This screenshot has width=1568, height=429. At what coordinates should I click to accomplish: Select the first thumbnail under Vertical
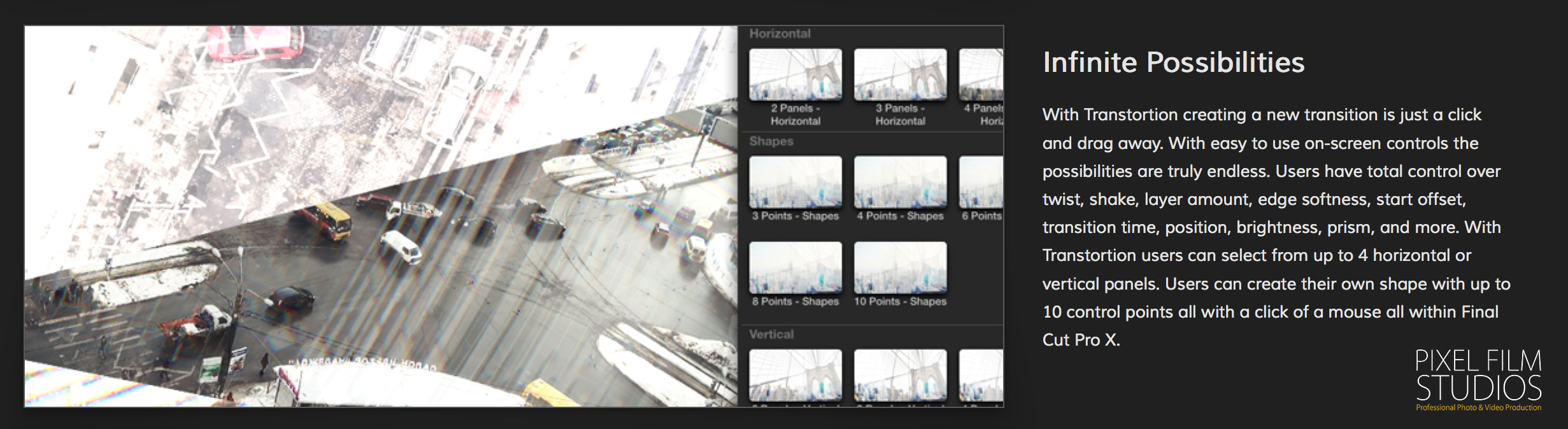coord(795,375)
